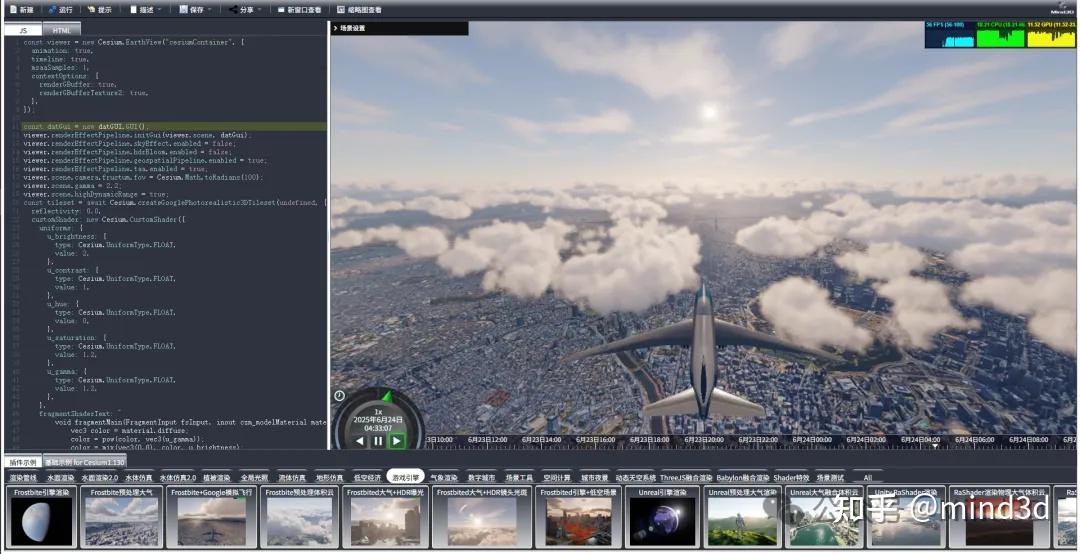Open the 新窗口查看 new window viewer
Screen dimensions: 1080x554
(300, 9)
